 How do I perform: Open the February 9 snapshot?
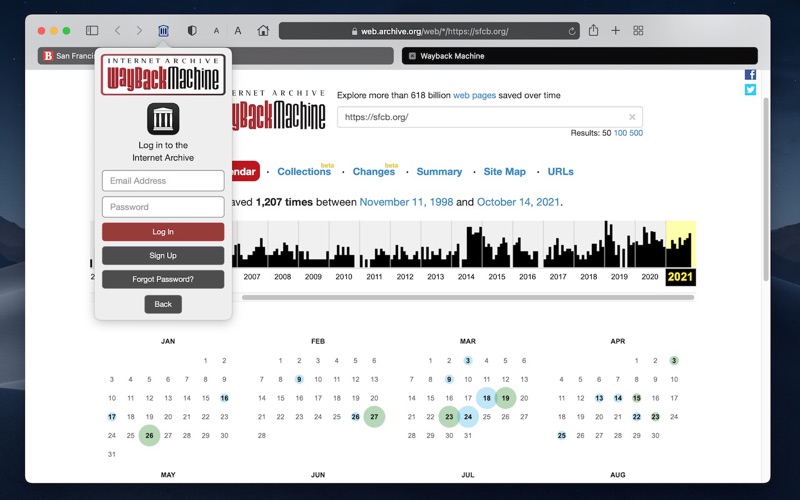point(299,380)
